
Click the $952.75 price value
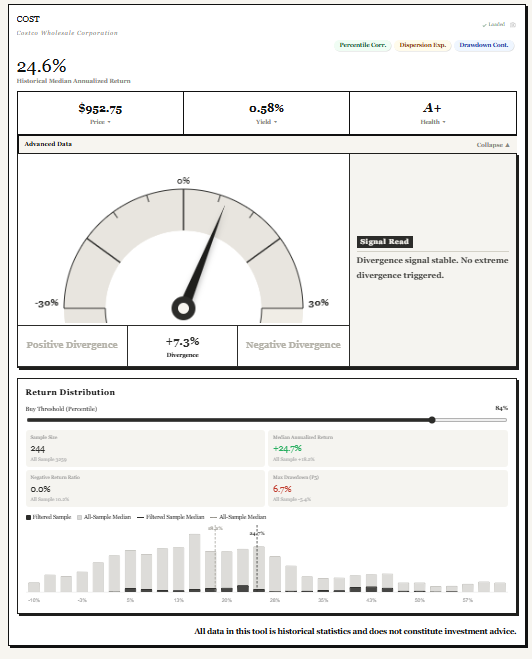[100, 108]
